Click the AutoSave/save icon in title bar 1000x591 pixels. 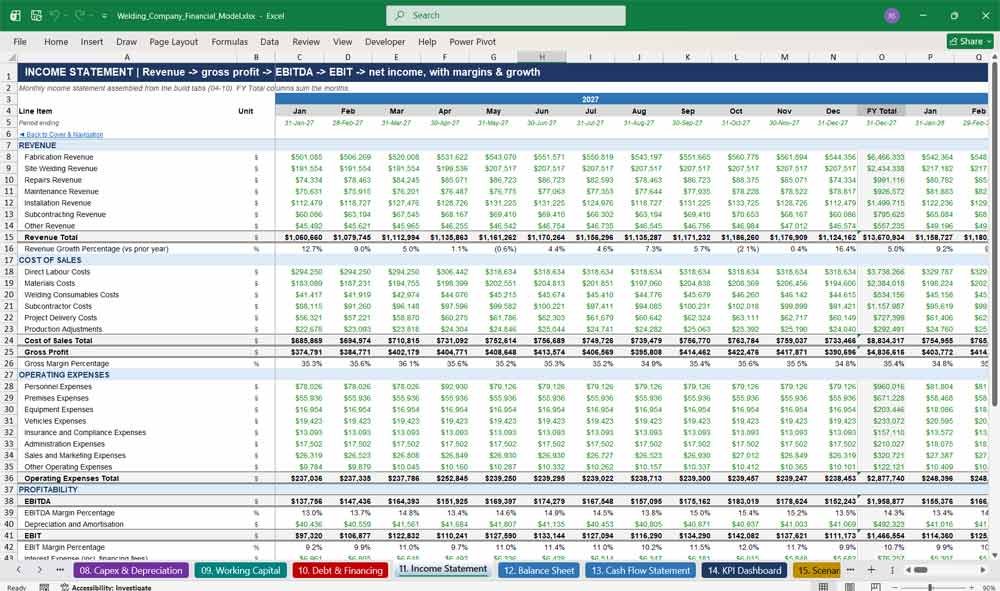(36, 15)
